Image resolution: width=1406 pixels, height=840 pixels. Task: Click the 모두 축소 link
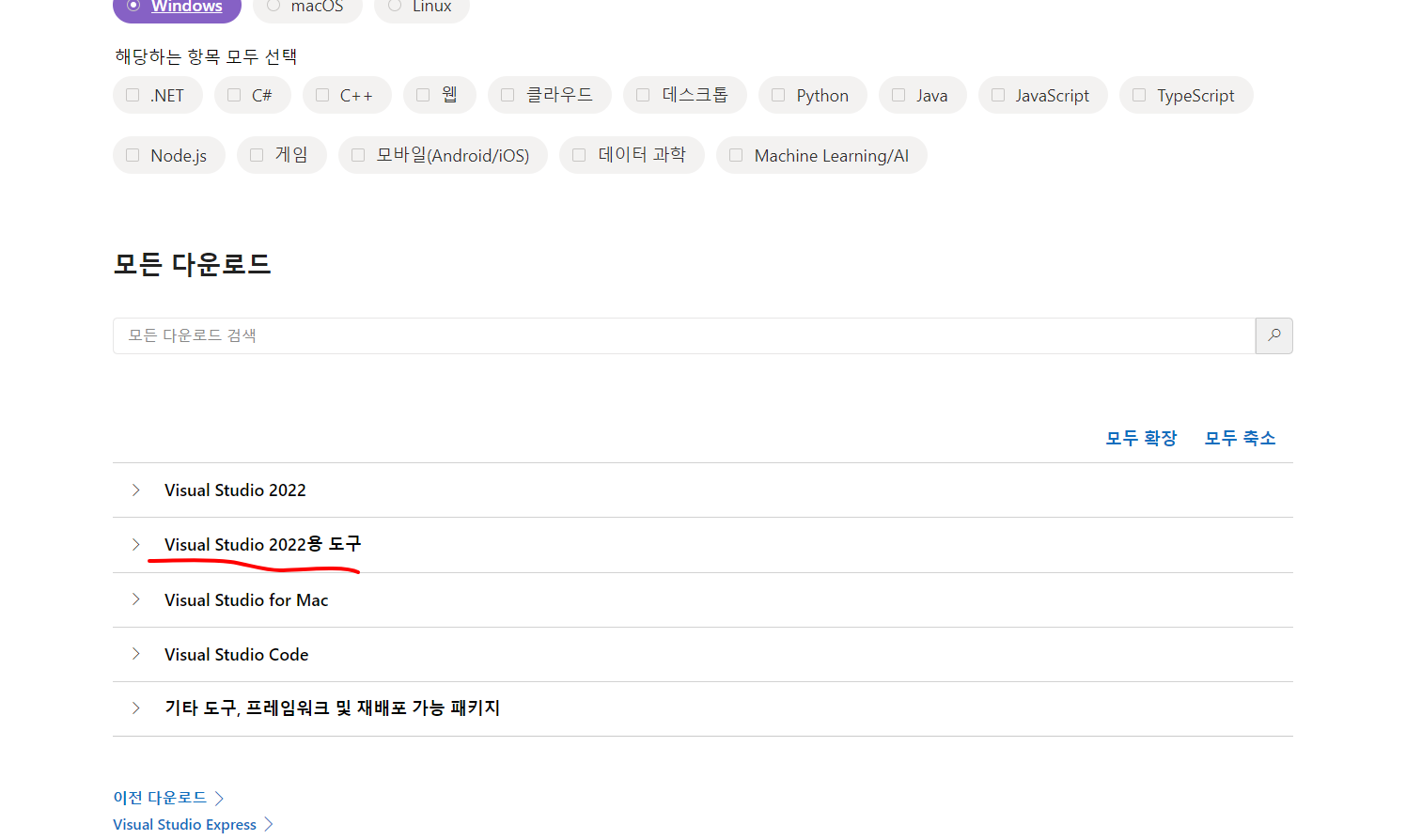(1240, 438)
